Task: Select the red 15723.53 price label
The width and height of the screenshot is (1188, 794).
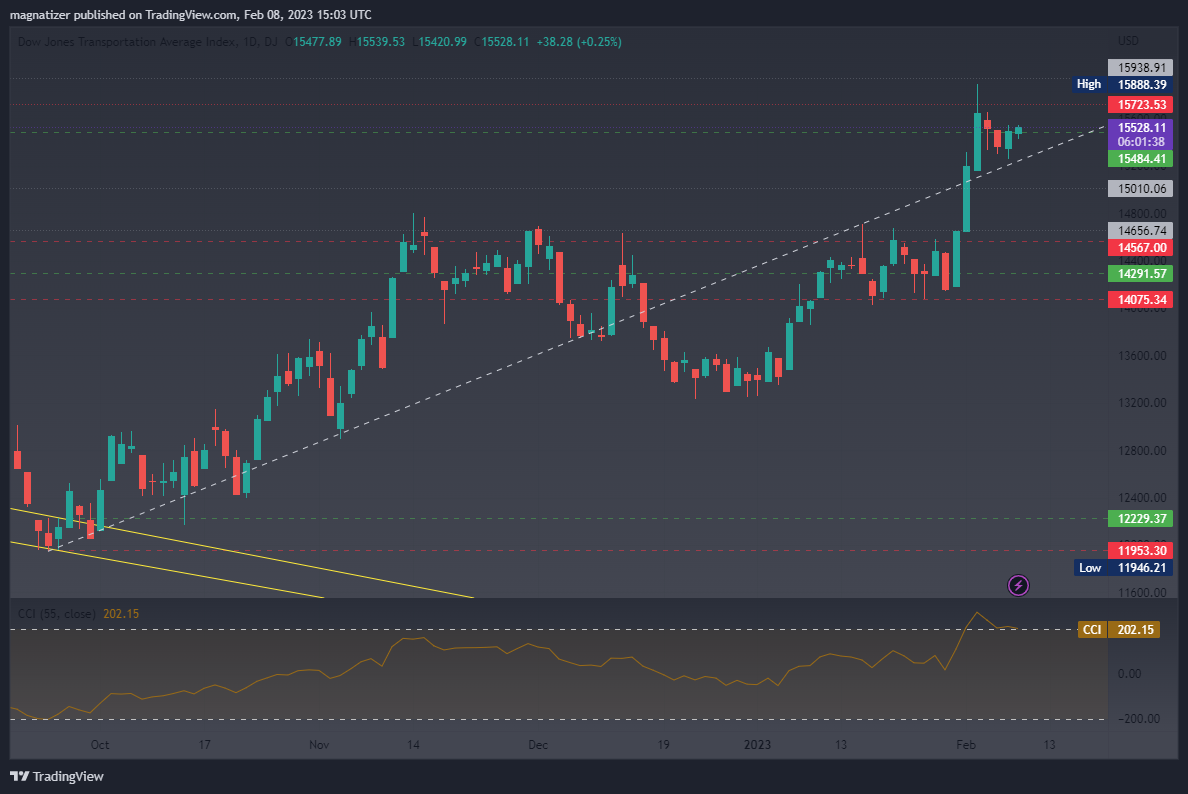Action: pyautogui.click(x=1140, y=105)
